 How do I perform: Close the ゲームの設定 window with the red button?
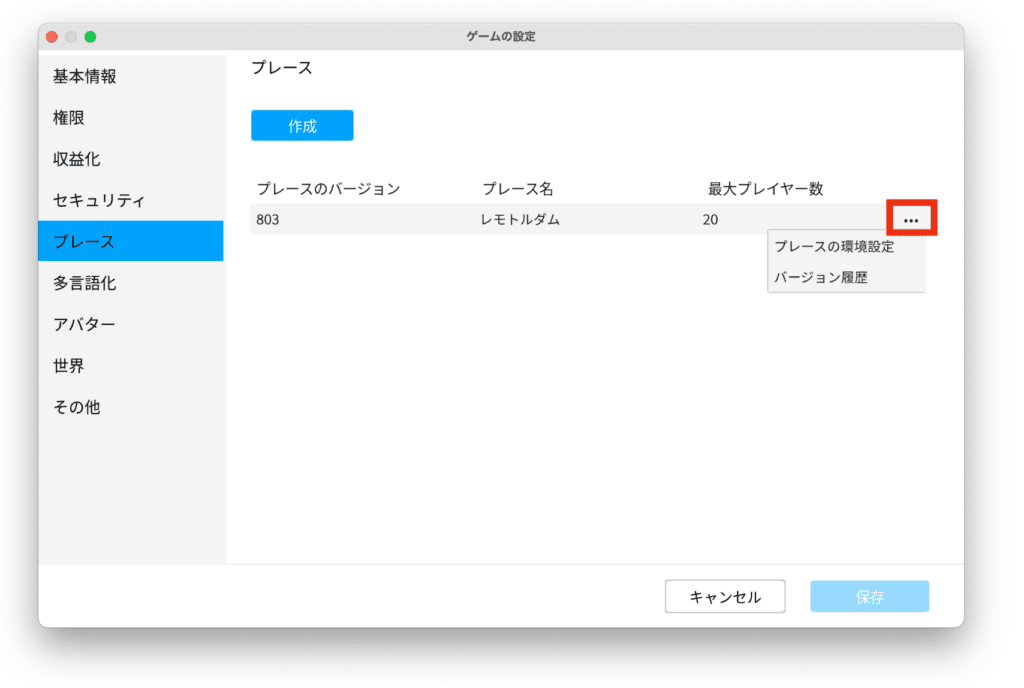(x=52, y=37)
